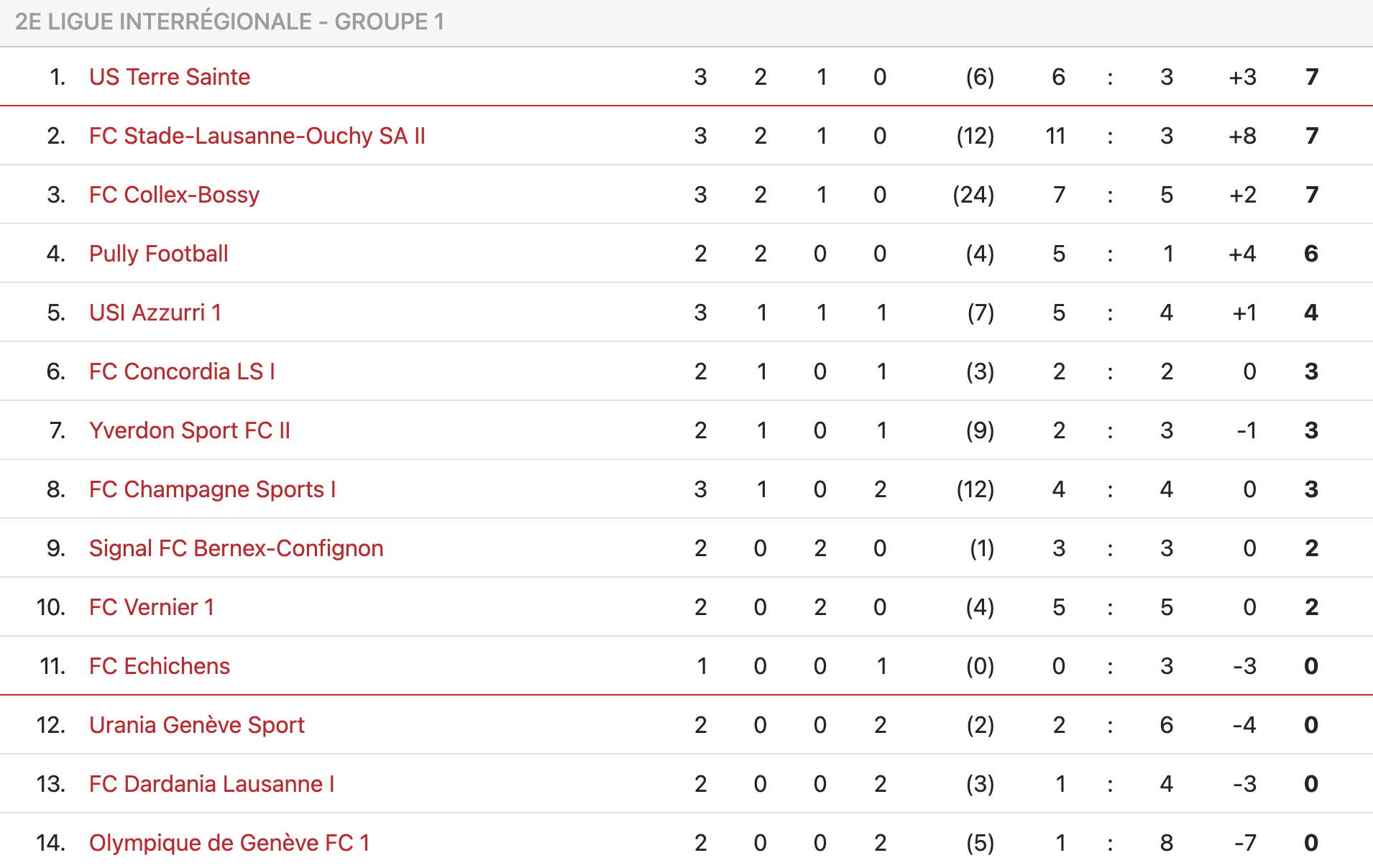Click FC Concordia LS I link
Screen dimensions: 1373x868
click(182, 371)
